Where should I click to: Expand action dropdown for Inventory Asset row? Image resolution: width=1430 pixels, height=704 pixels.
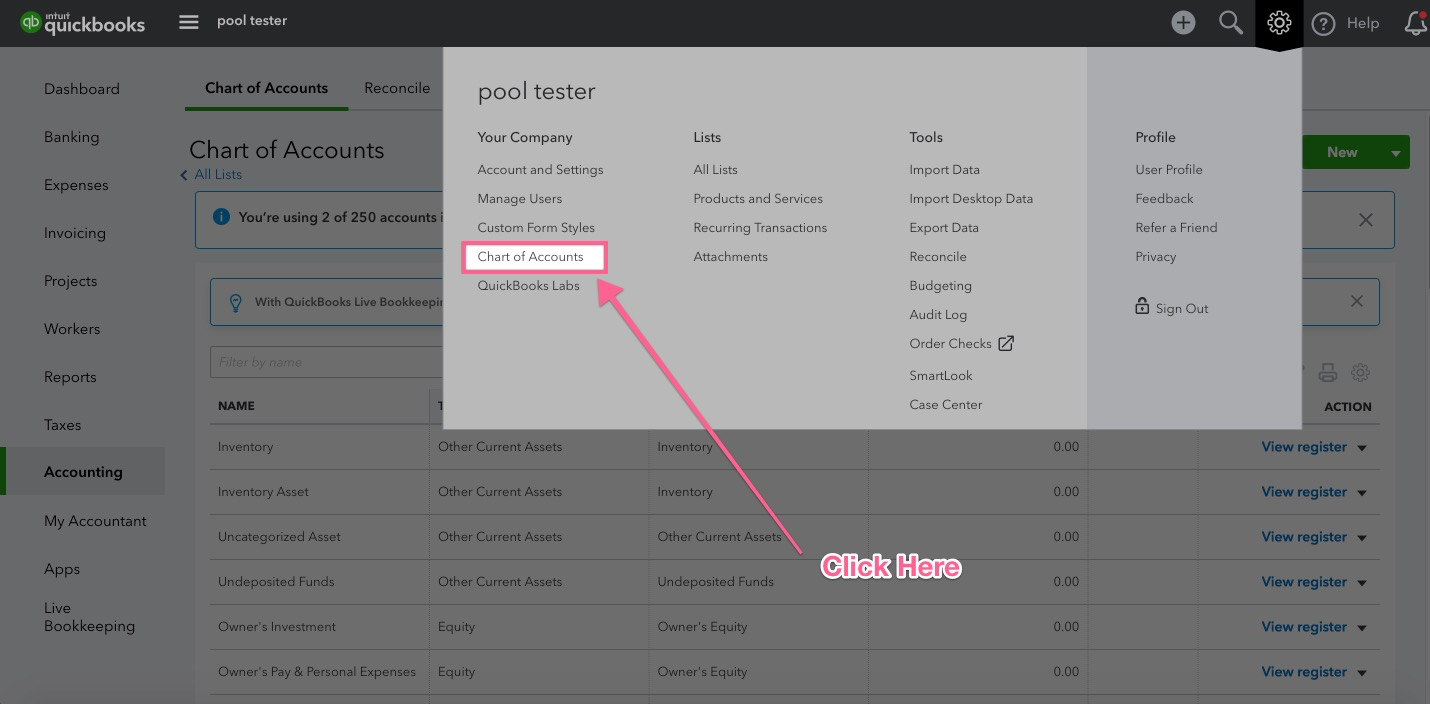pos(1362,493)
